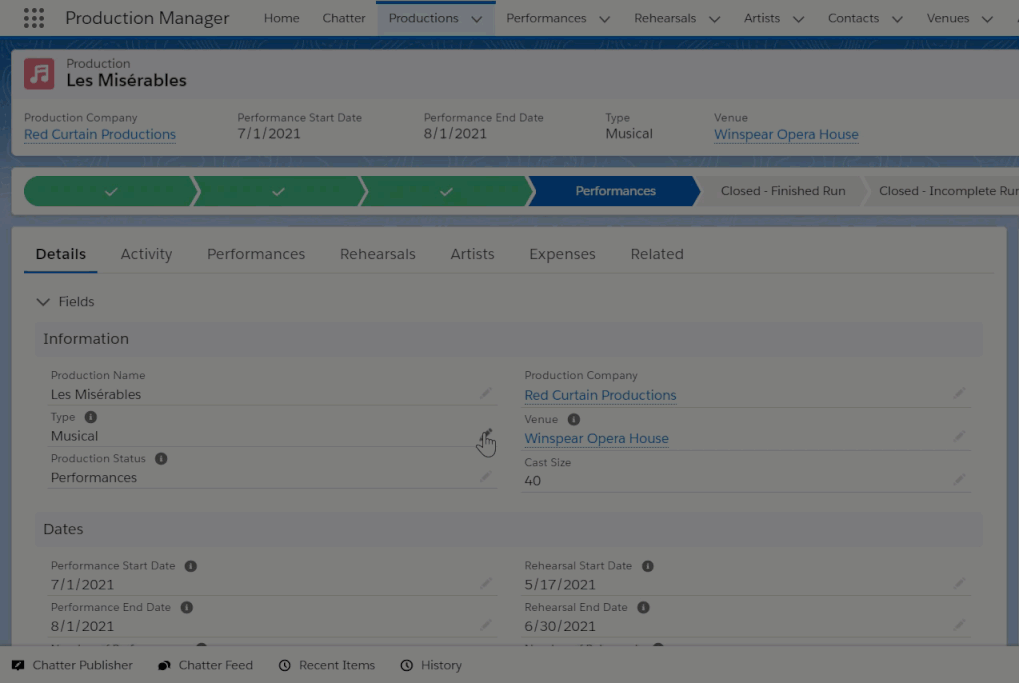Click the edit pencil for Cast Size
The image size is (1019, 683).
coord(959,480)
